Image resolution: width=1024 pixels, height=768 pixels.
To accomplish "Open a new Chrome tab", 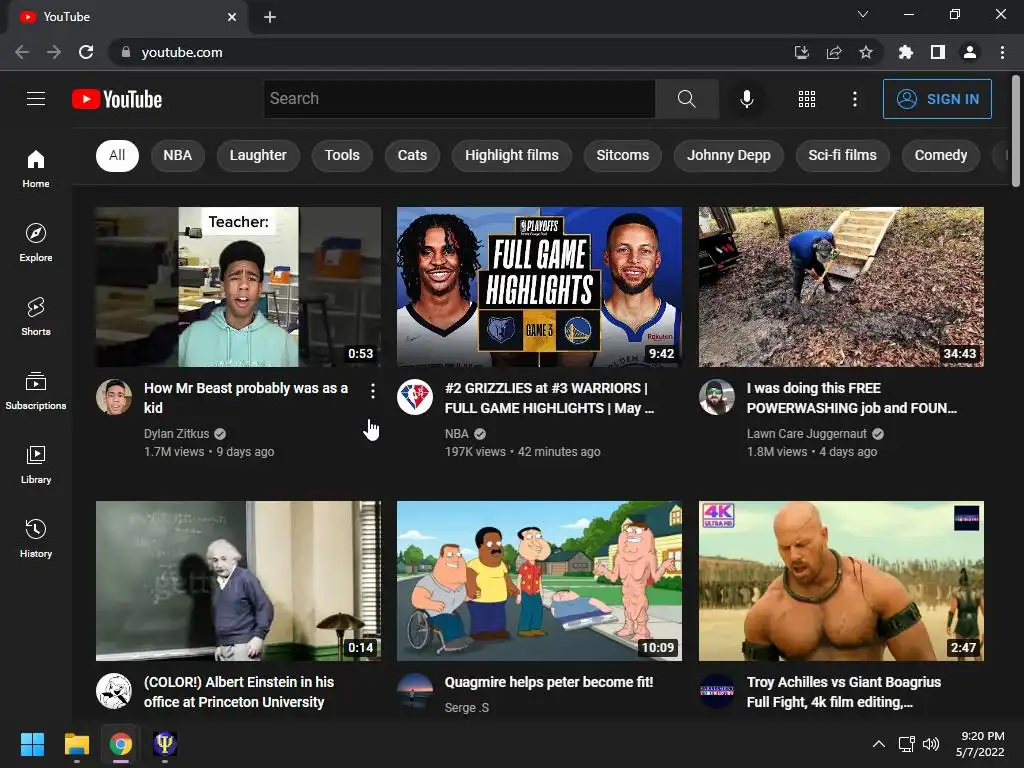I will tap(270, 17).
